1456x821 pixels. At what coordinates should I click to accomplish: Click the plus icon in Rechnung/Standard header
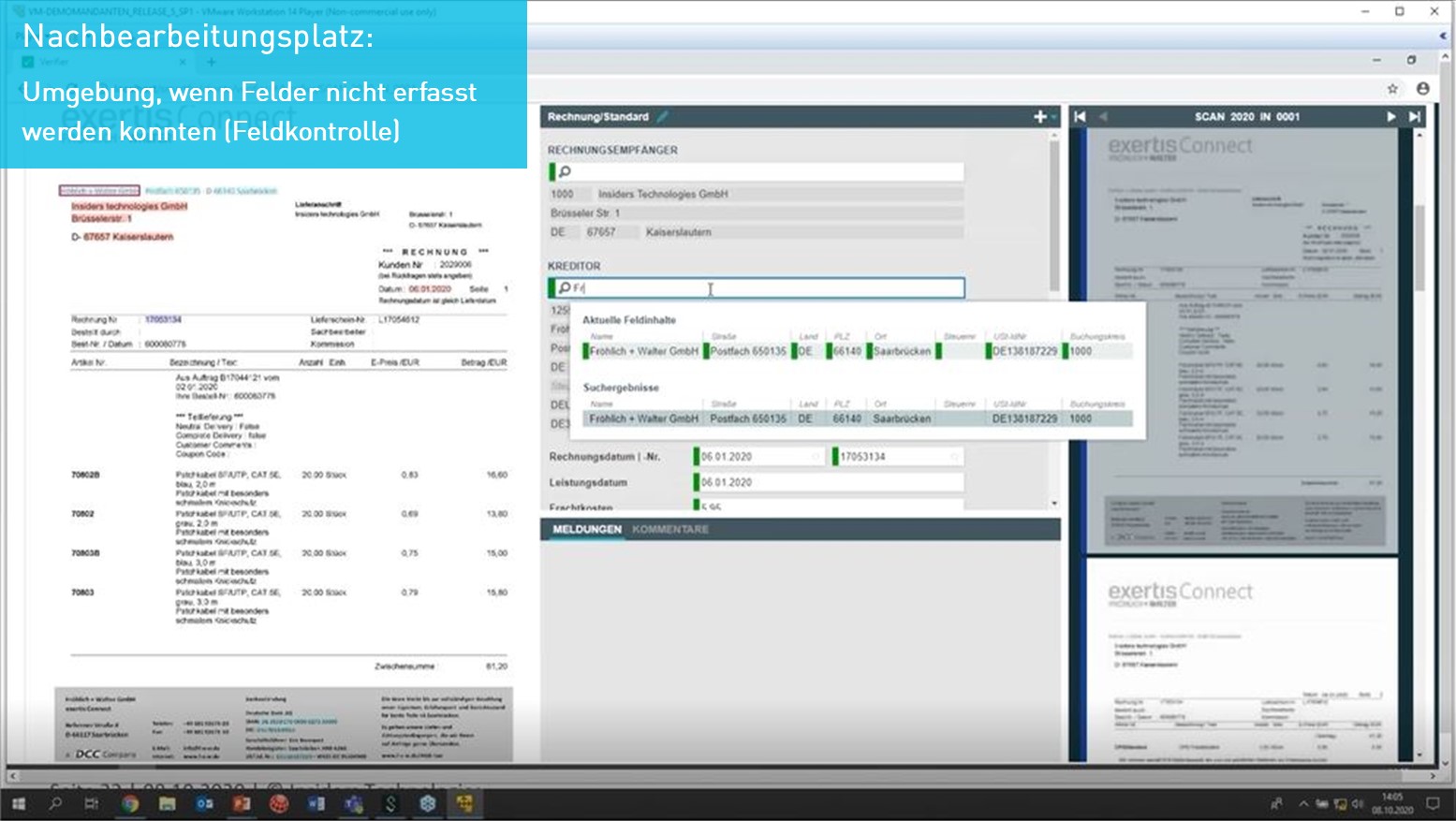click(x=1039, y=117)
